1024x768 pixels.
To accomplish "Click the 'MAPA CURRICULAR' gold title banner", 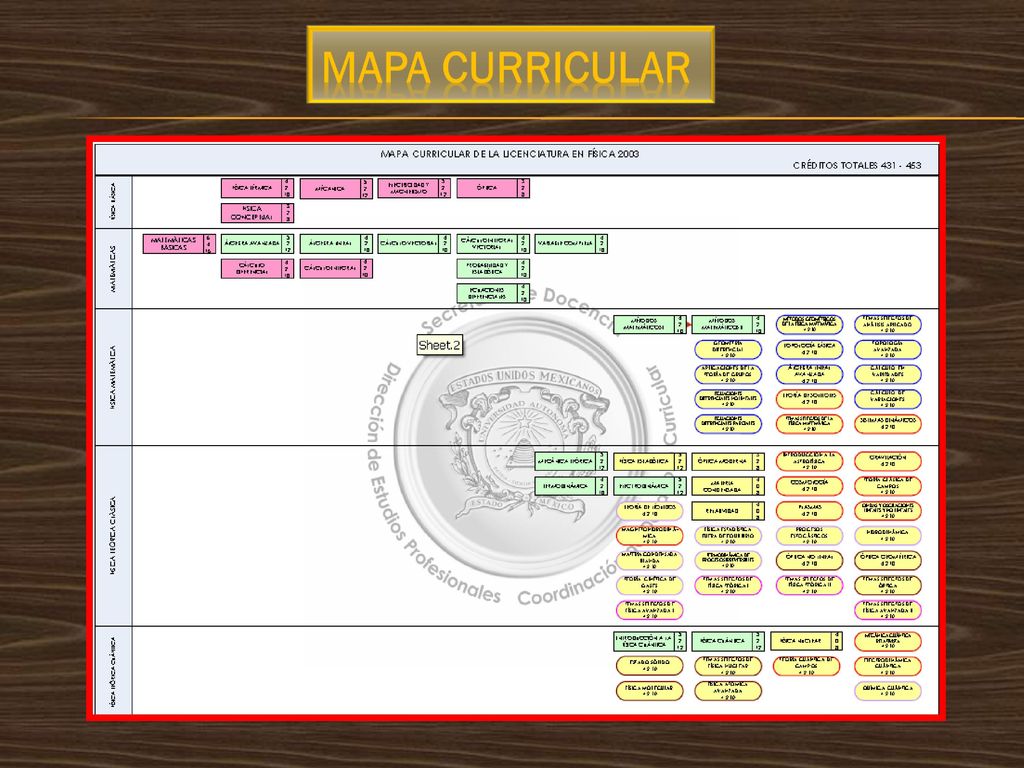I will tap(511, 65).
